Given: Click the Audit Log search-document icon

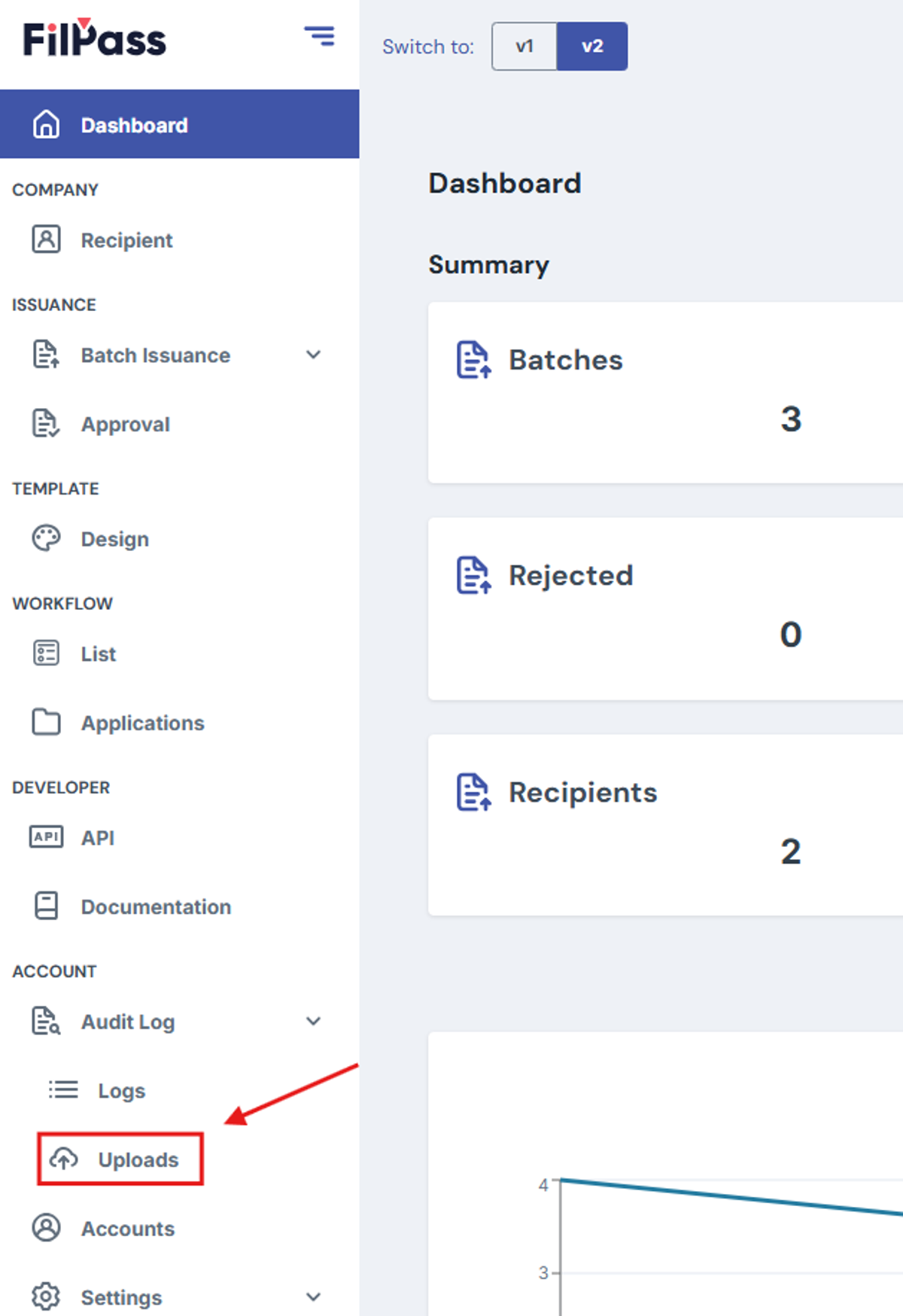Looking at the screenshot, I should tap(46, 1021).
